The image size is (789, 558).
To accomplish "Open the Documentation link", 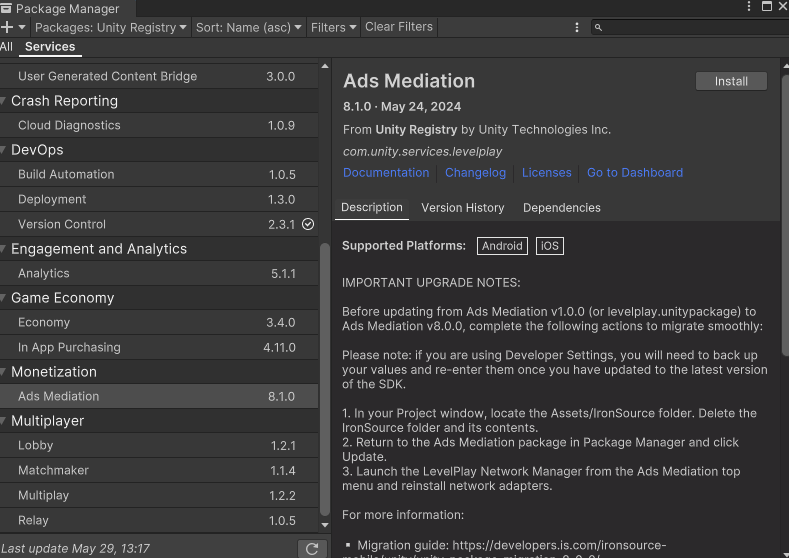I will tap(386, 173).
